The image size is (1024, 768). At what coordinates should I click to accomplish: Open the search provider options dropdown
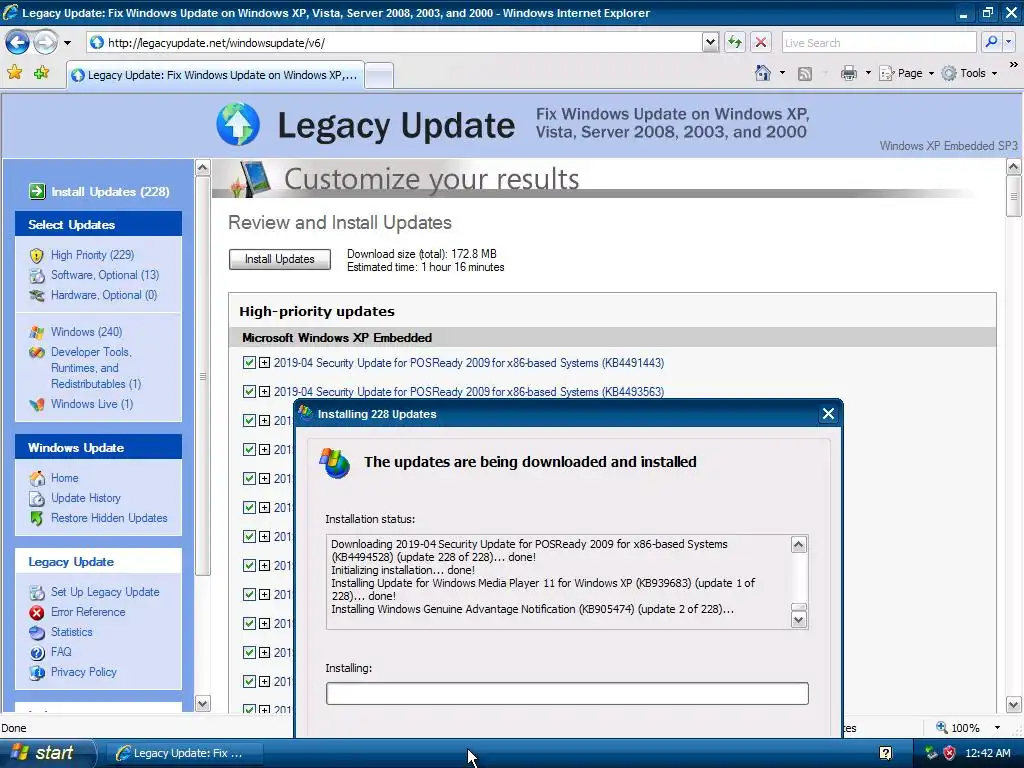tap(1008, 42)
